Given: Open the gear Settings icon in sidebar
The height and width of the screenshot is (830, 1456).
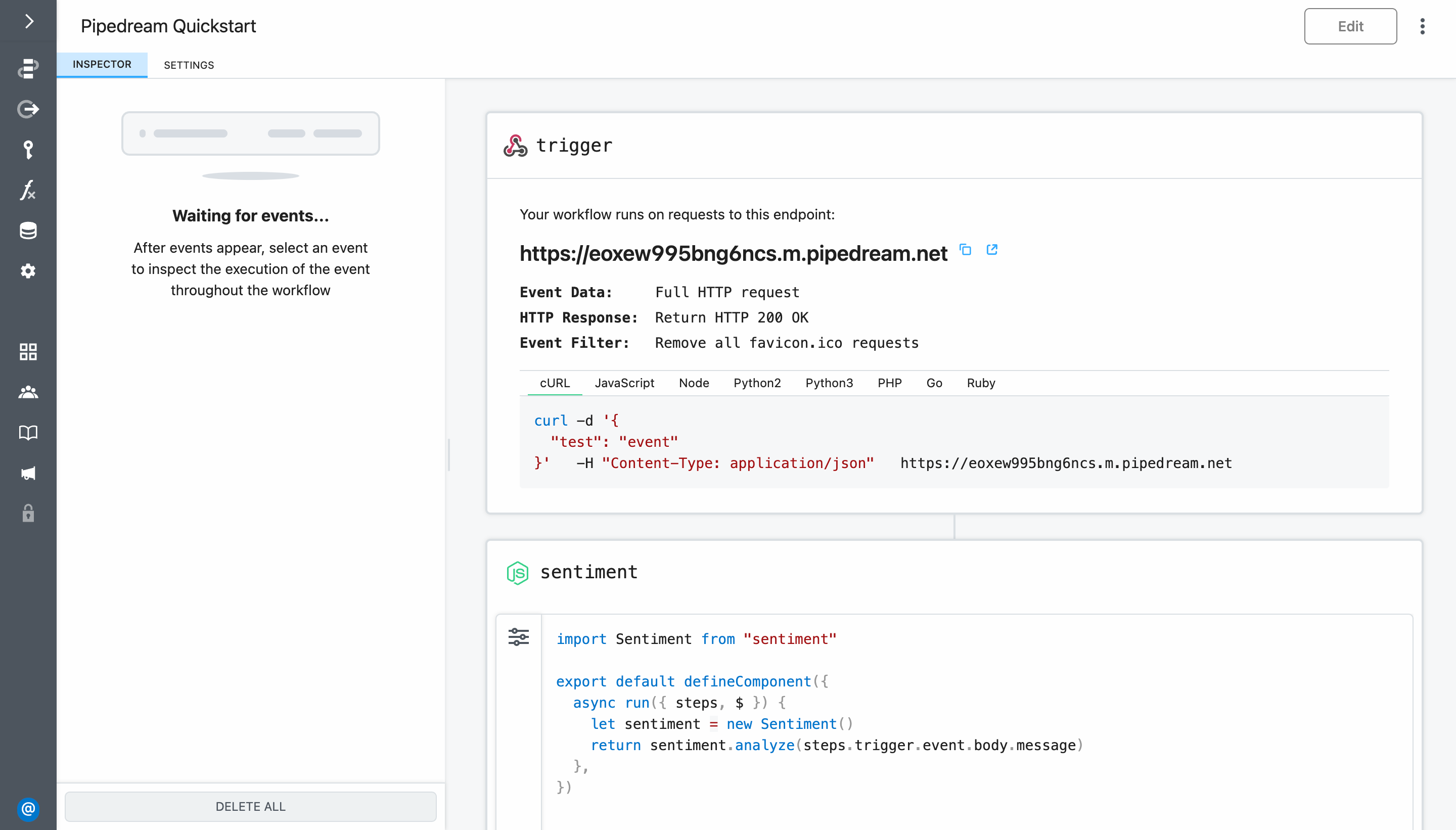Looking at the screenshot, I should click(x=28, y=271).
